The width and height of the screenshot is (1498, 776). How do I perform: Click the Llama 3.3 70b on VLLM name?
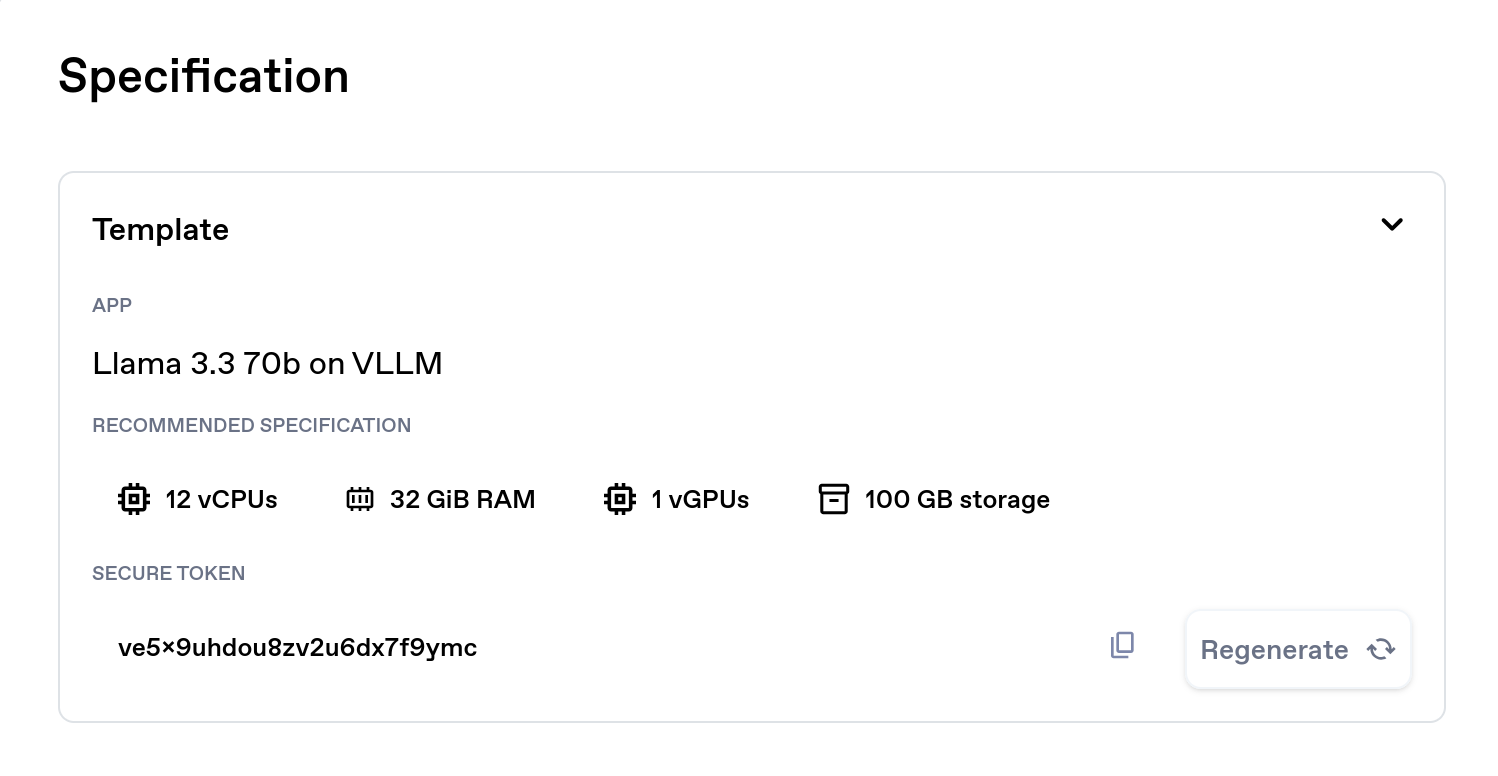(x=267, y=364)
